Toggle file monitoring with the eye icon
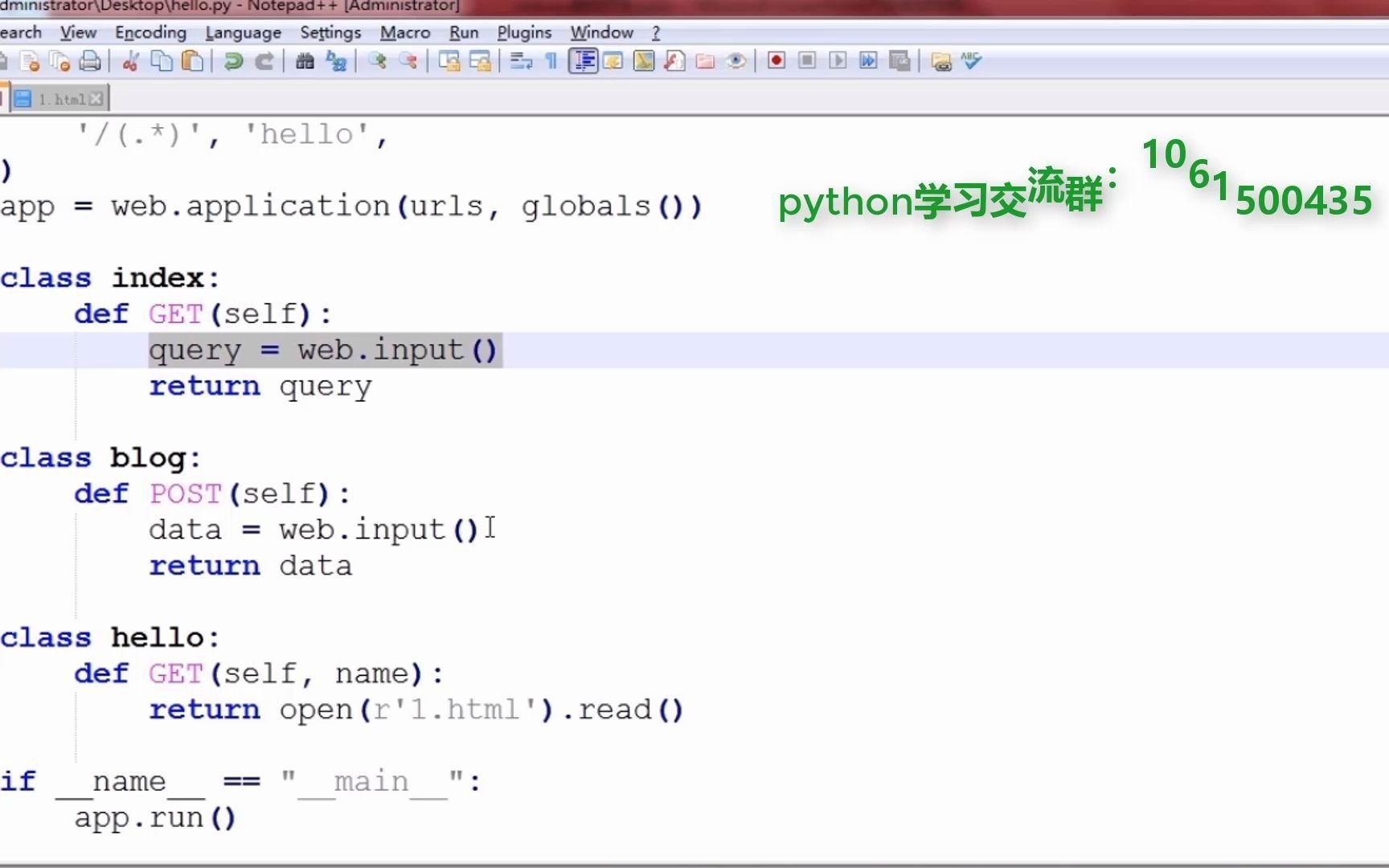Image resolution: width=1389 pixels, height=868 pixels. 735,60
